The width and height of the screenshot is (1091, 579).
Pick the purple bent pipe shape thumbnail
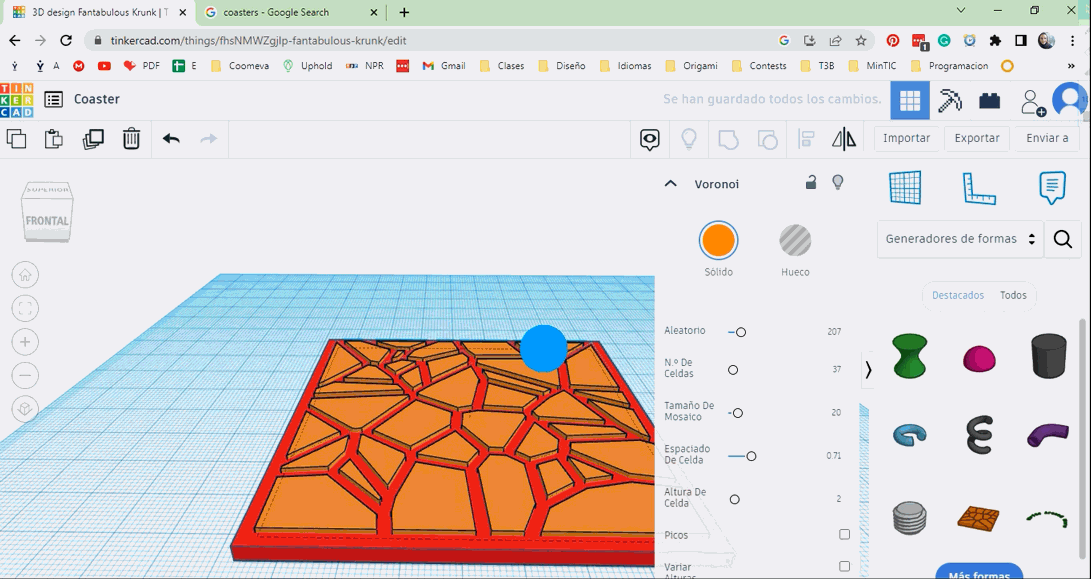click(x=1047, y=434)
